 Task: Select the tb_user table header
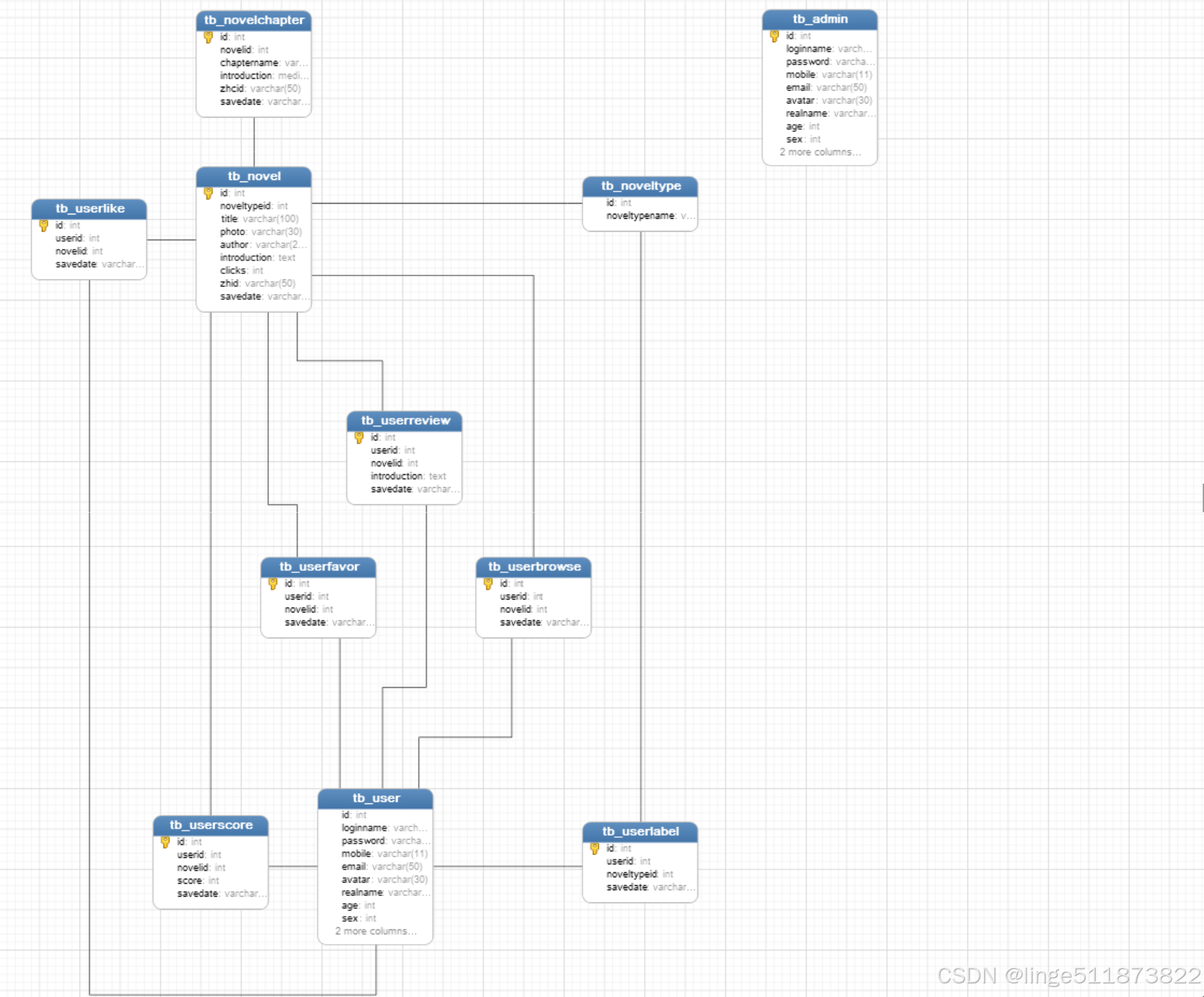coord(375,798)
